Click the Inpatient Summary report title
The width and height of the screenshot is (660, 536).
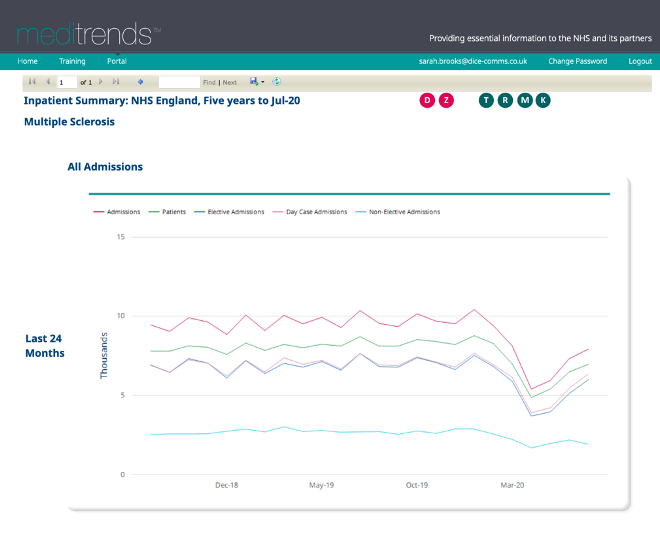coord(162,101)
